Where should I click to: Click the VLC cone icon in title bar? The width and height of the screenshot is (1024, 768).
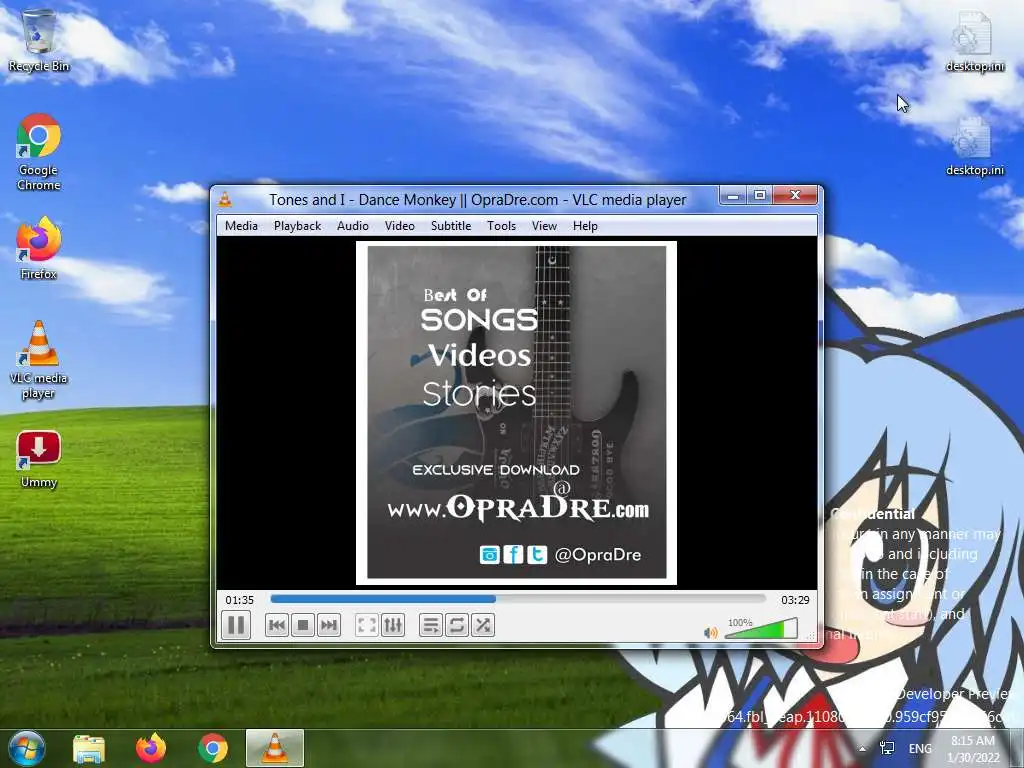pos(225,199)
